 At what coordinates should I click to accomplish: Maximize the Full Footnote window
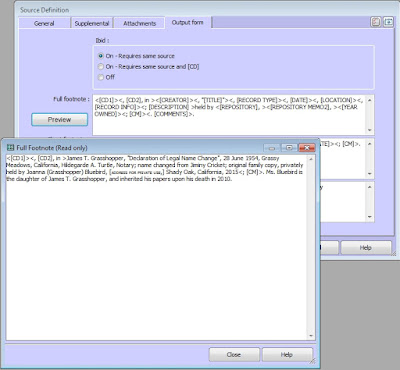pyautogui.click(x=289, y=148)
